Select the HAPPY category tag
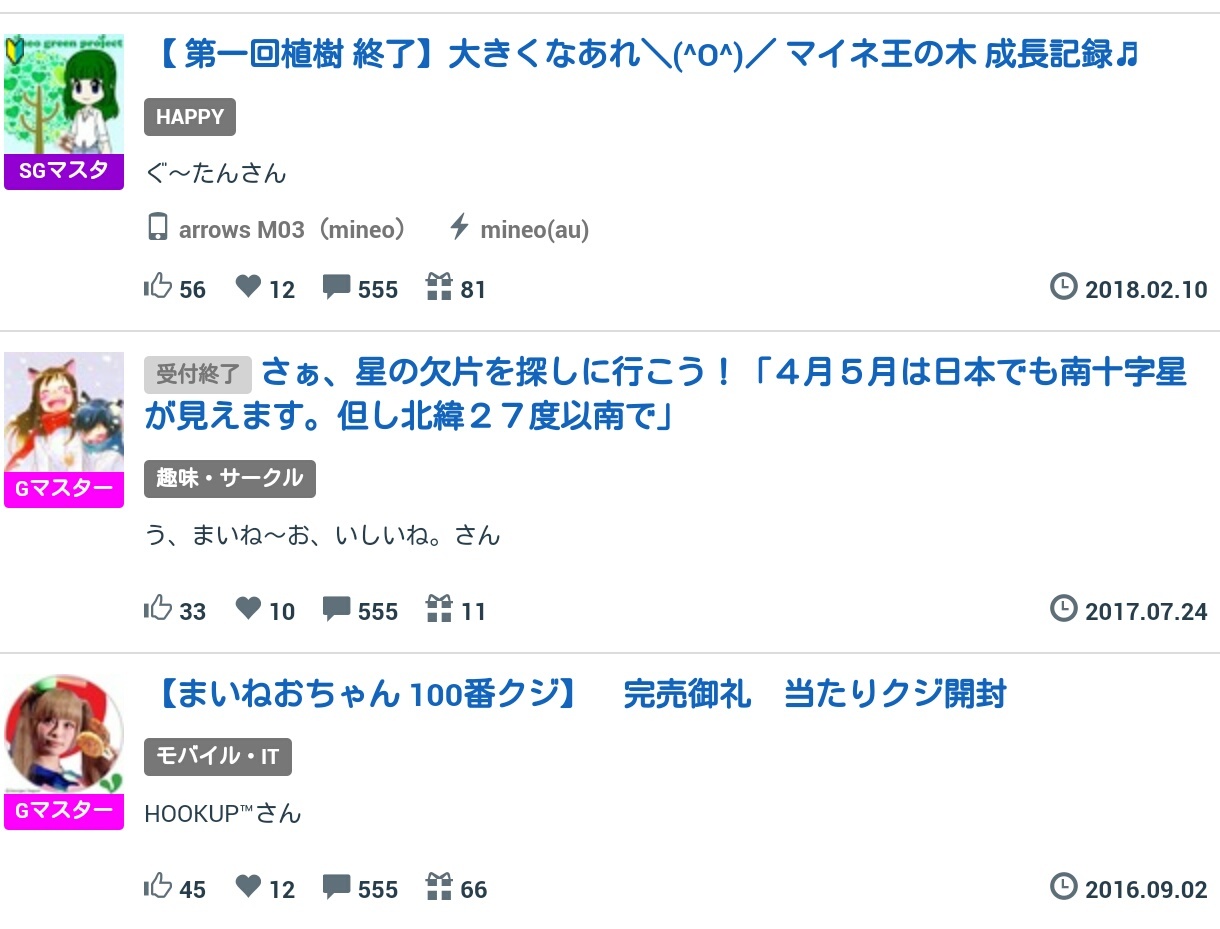 [x=190, y=117]
